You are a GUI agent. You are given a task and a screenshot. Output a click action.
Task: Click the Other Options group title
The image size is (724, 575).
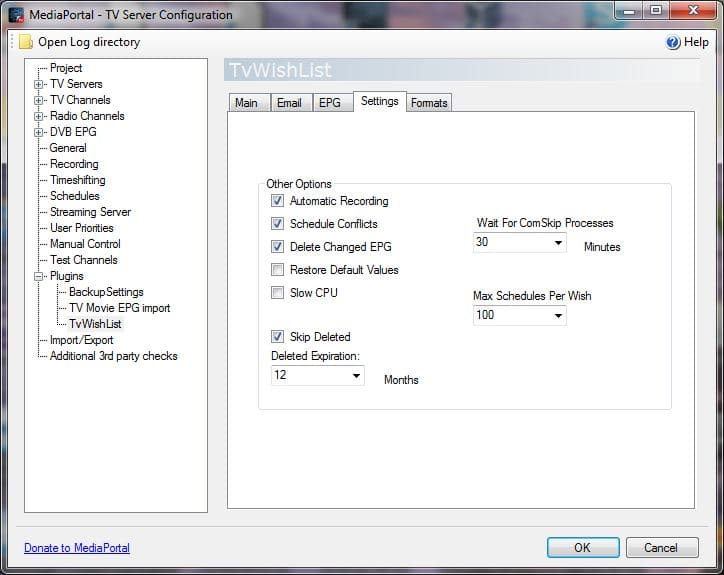pos(299,184)
